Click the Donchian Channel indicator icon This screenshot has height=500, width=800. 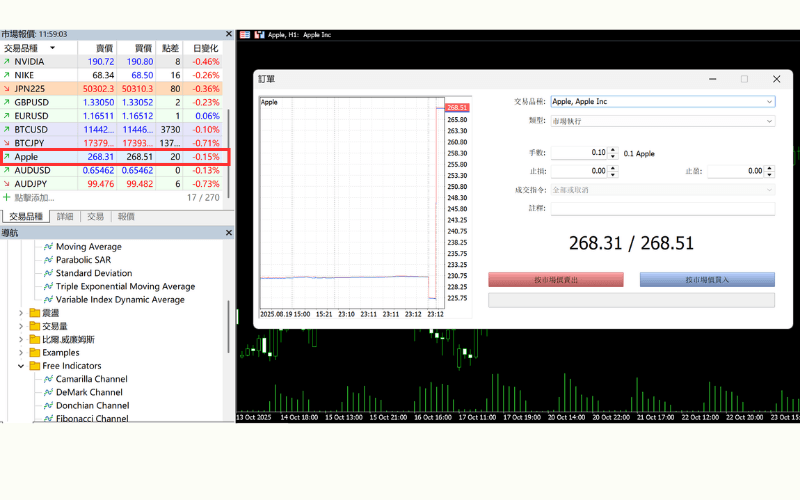(x=47, y=406)
